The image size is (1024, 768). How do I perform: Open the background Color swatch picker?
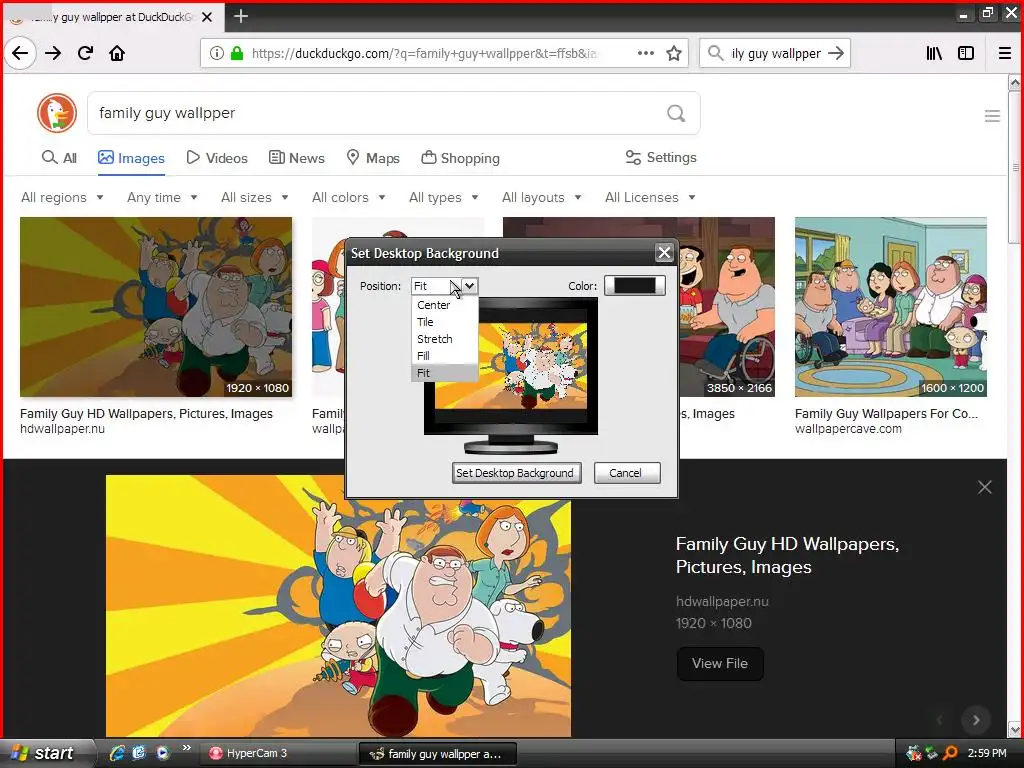(x=634, y=285)
